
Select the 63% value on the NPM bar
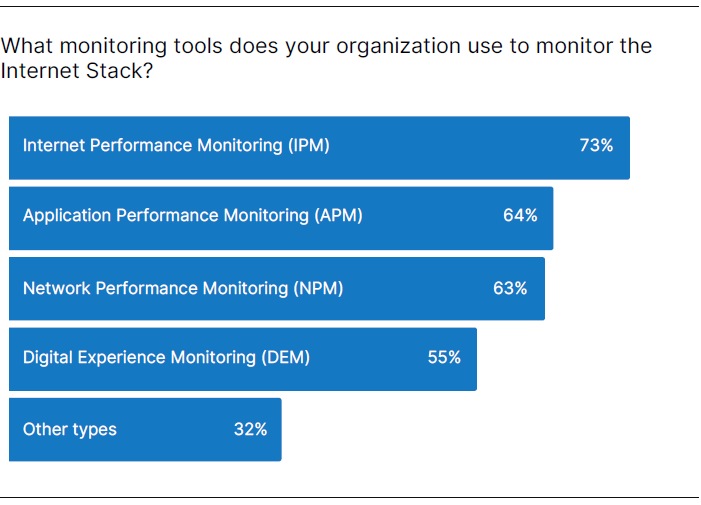coord(510,289)
